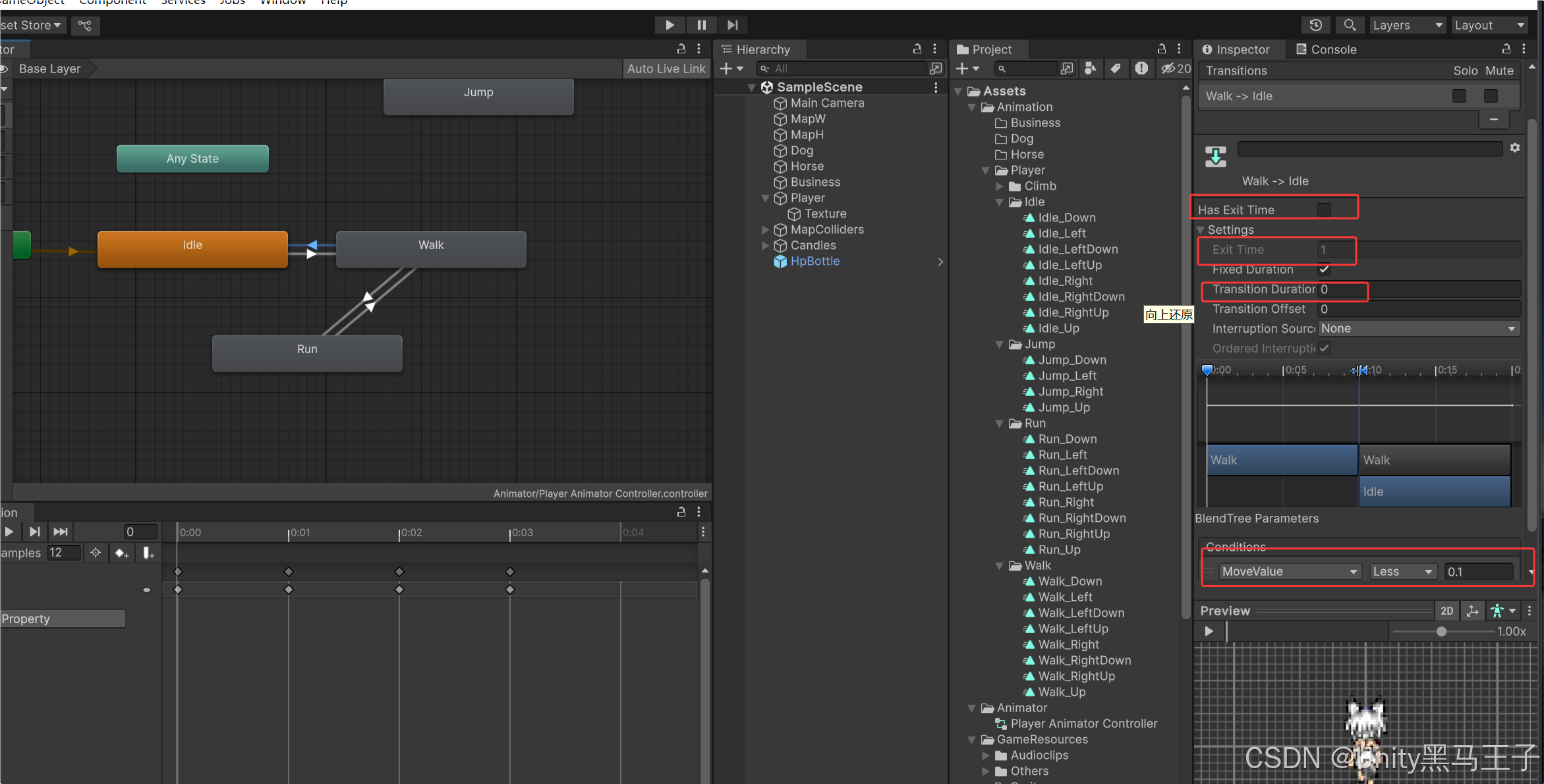Click Add Keyframe icon in animation panel
Viewport: 1544px width, 784px height.
click(121, 553)
